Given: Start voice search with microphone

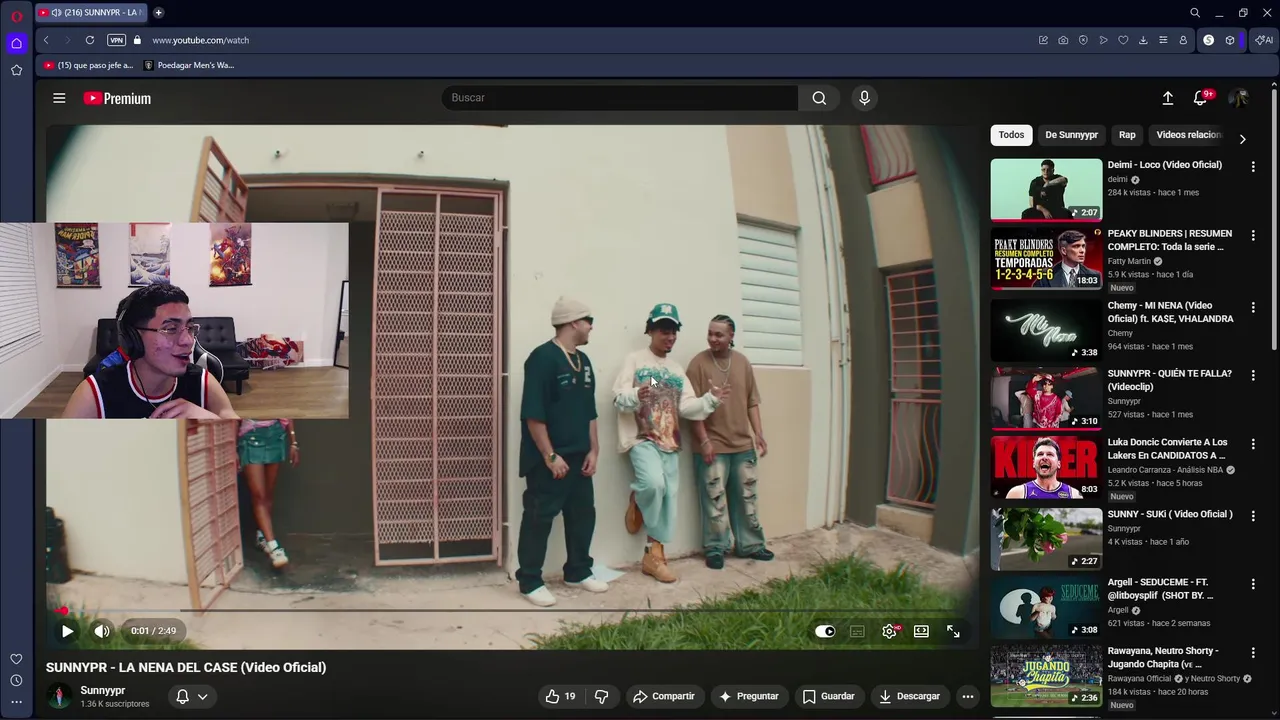Looking at the screenshot, I should click(865, 98).
